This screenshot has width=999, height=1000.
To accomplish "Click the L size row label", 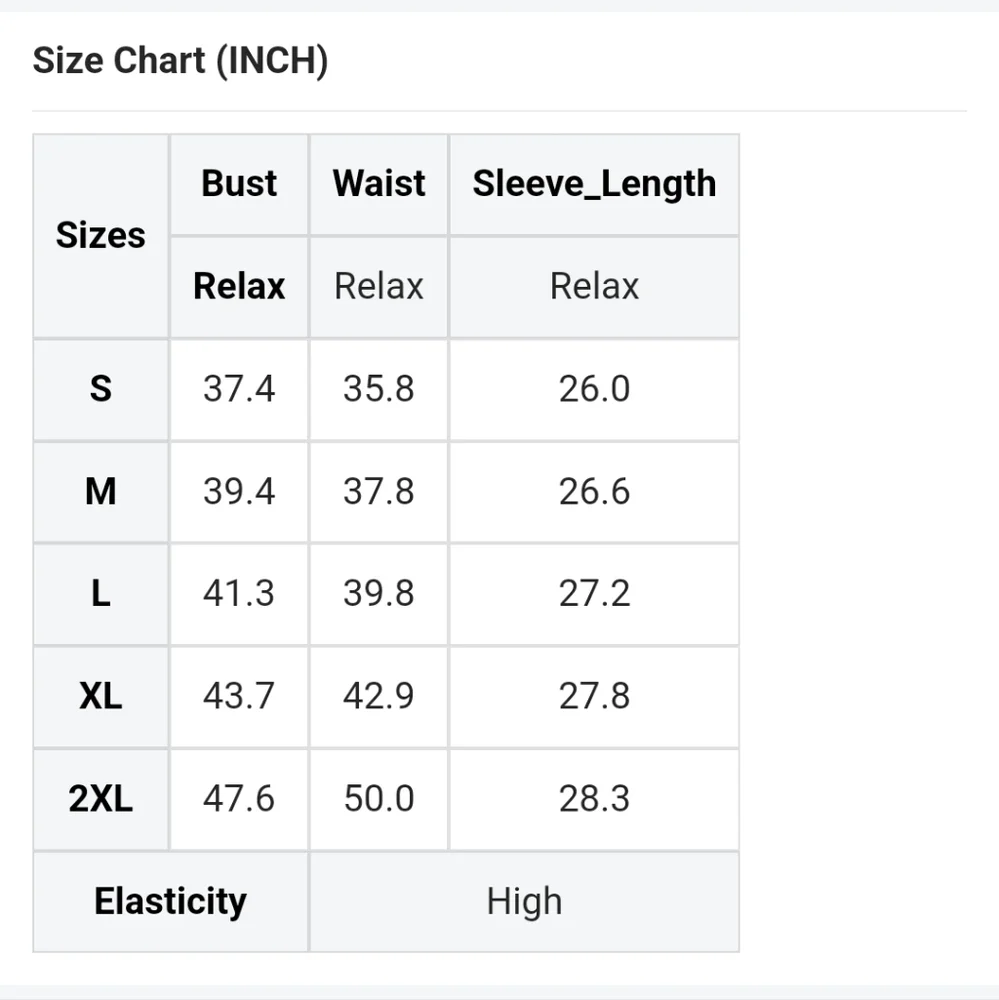I will (101, 593).
